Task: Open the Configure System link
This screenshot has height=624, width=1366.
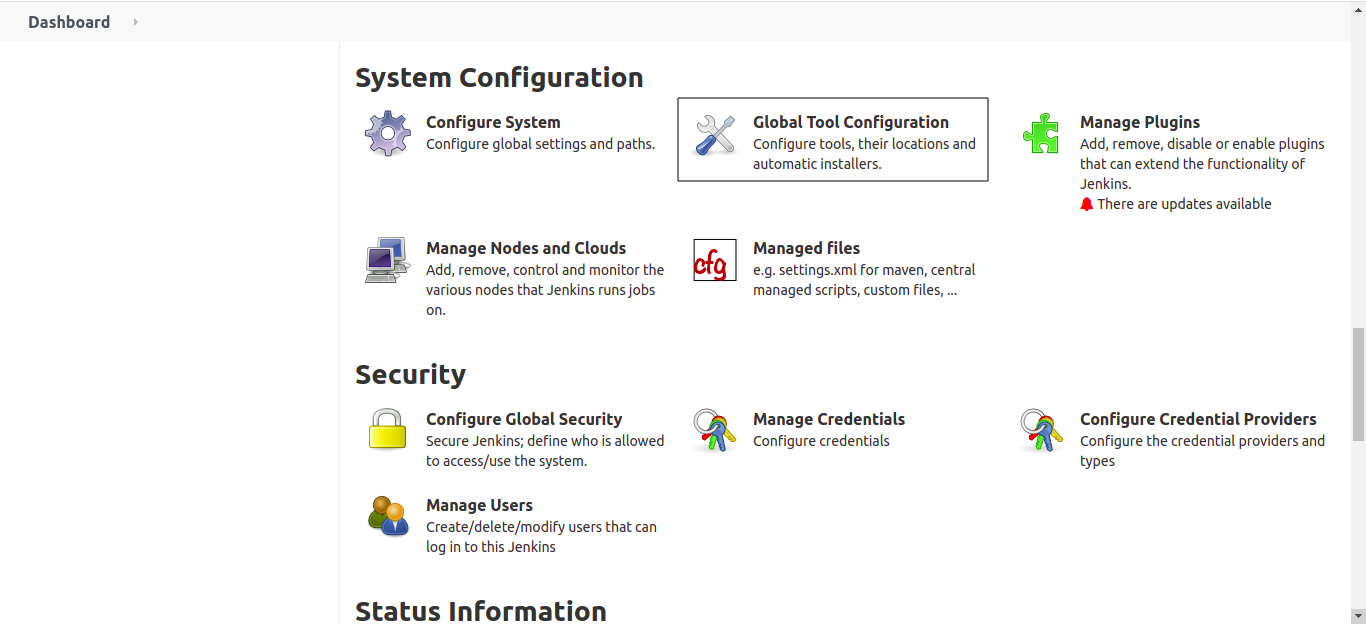Action: click(x=493, y=122)
